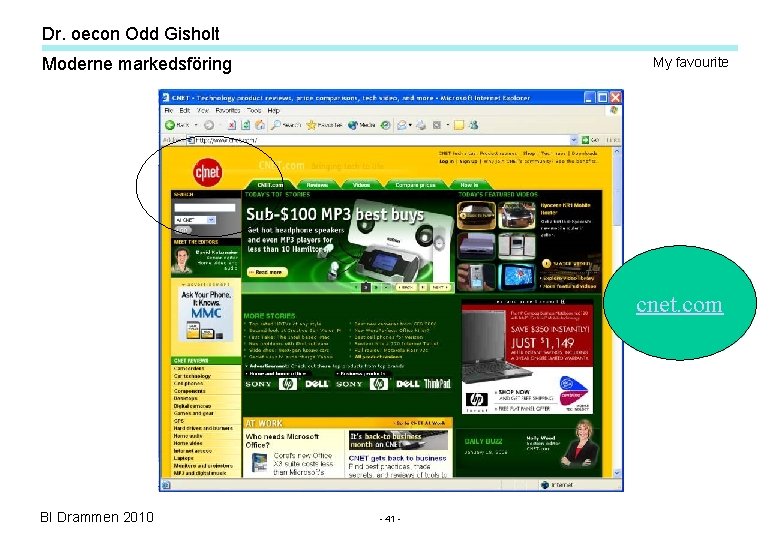Click the Internet zone status bar icon

tap(545, 485)
